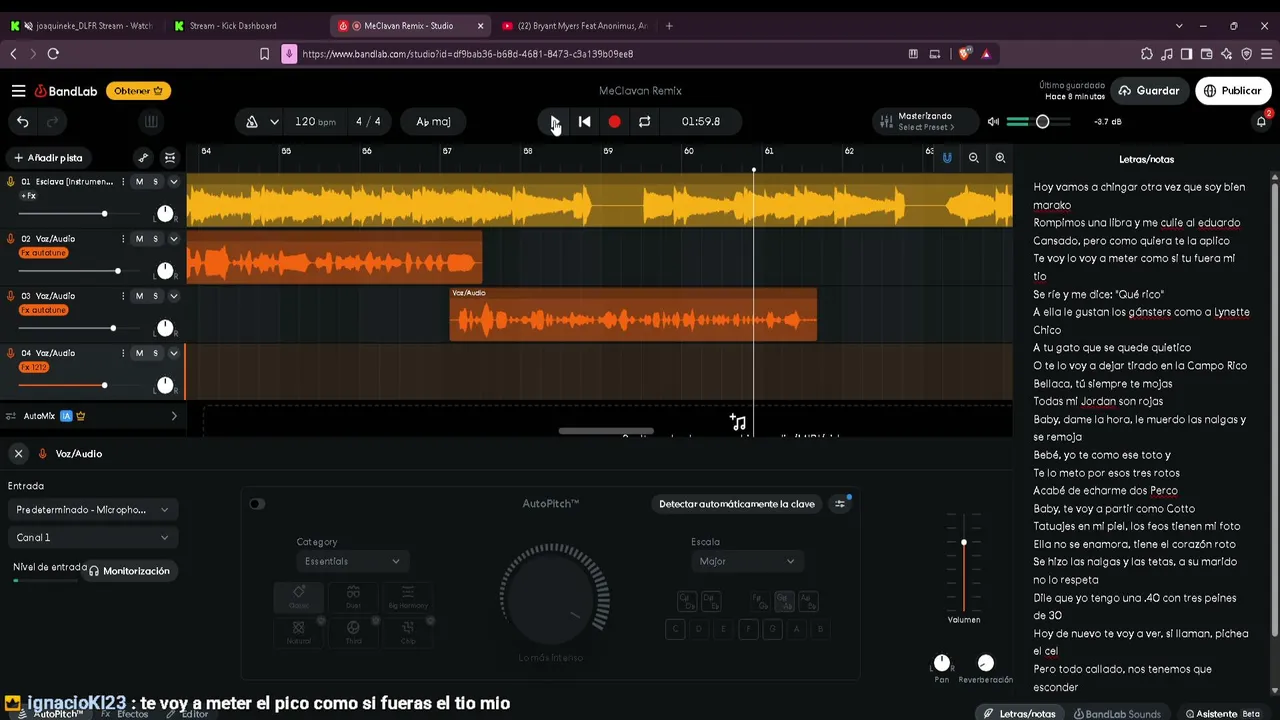Undo the last action
Viewport: 1280px width, 720px height.
(x=23, y=122)
